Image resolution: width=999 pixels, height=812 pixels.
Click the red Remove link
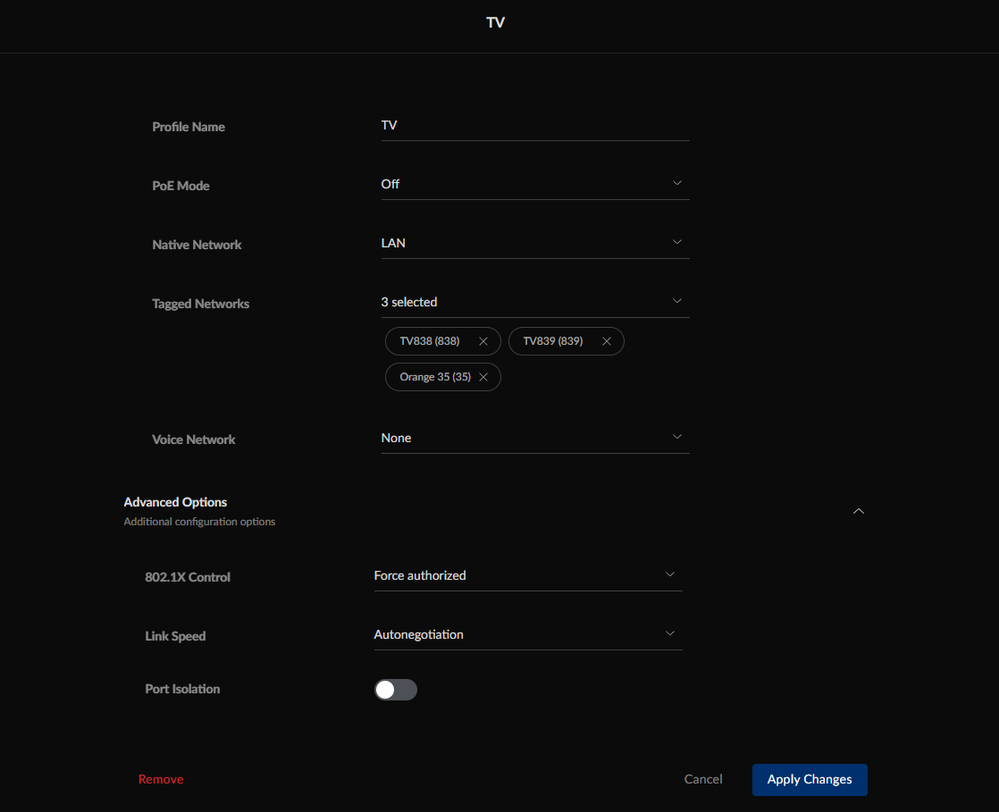tap(161, 779)
